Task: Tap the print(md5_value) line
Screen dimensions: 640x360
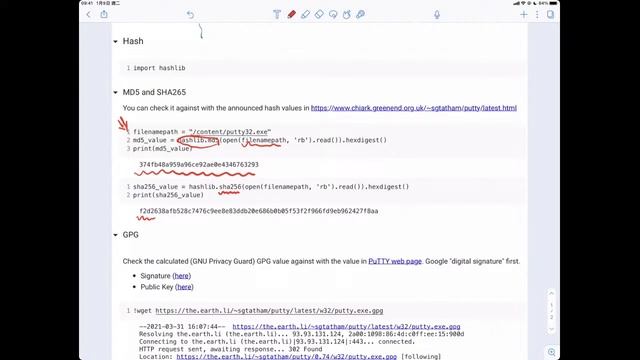Action: [x=162, y=148]
